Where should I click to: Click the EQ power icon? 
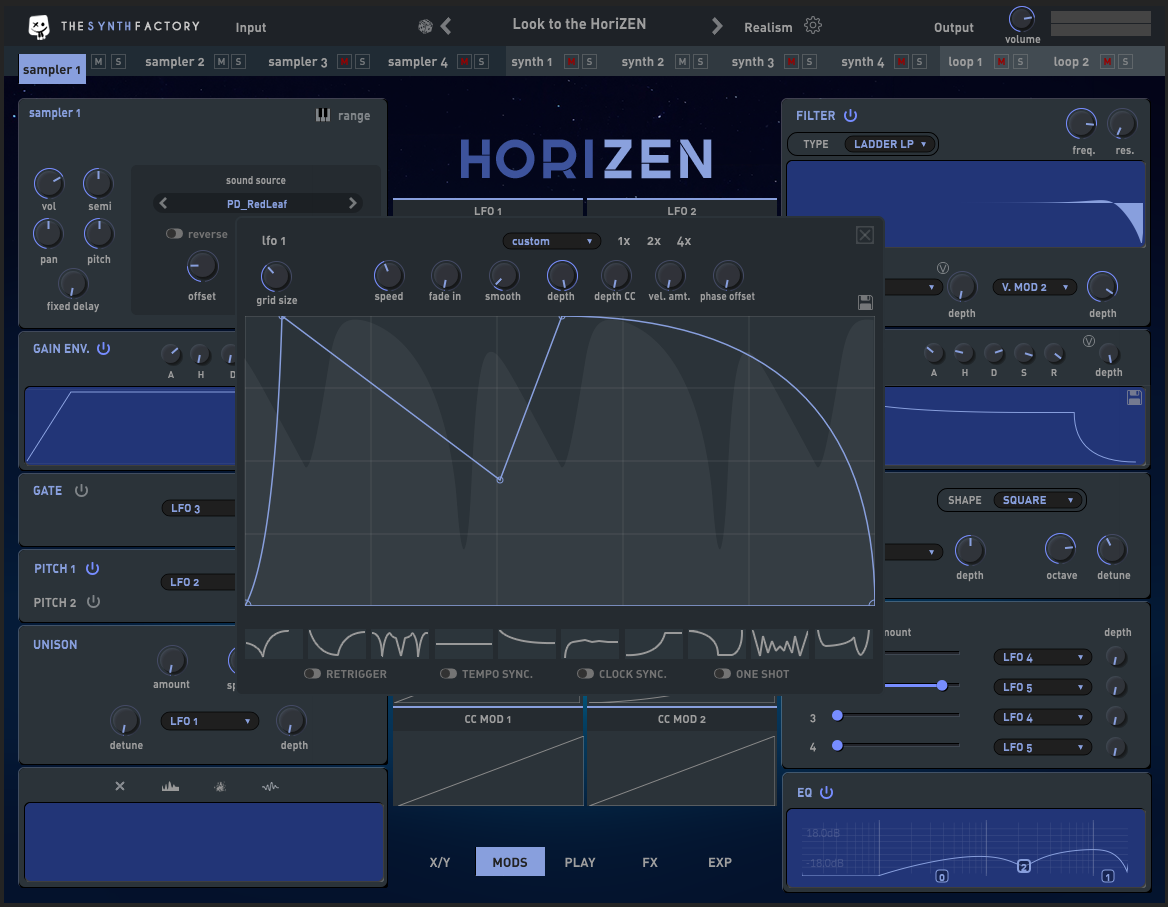click(x=826, y=793)
